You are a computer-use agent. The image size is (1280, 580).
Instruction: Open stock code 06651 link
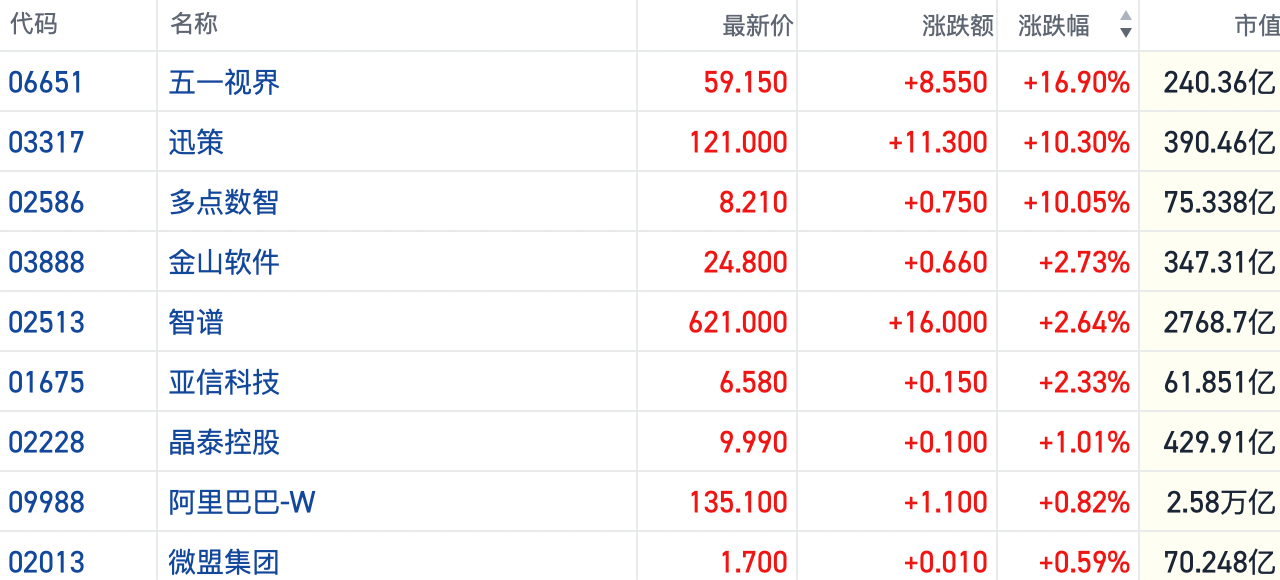(46, 82)
